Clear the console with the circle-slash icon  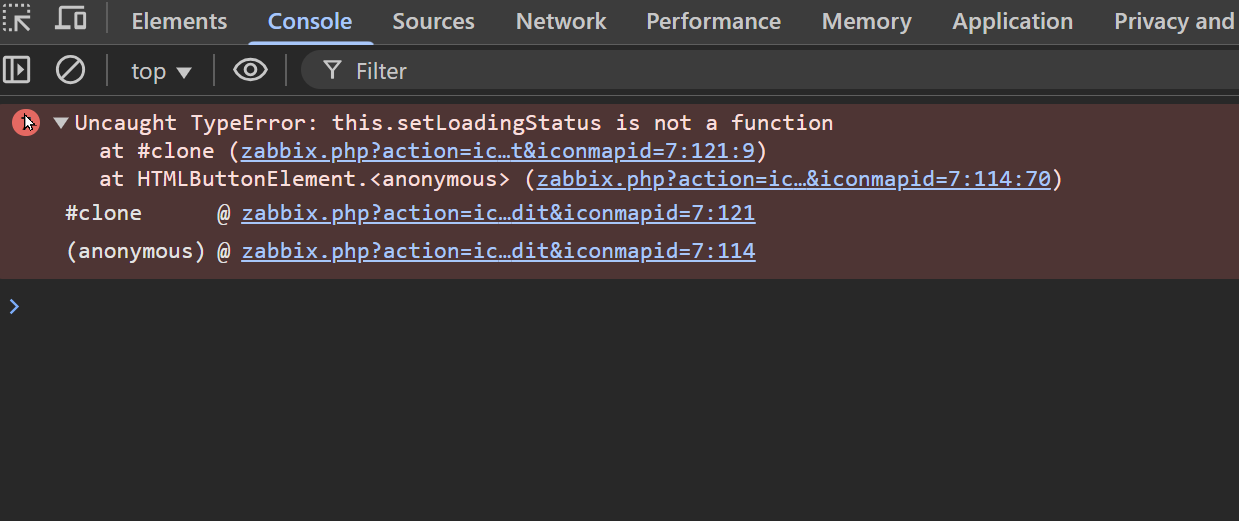[x=70, y=70]
